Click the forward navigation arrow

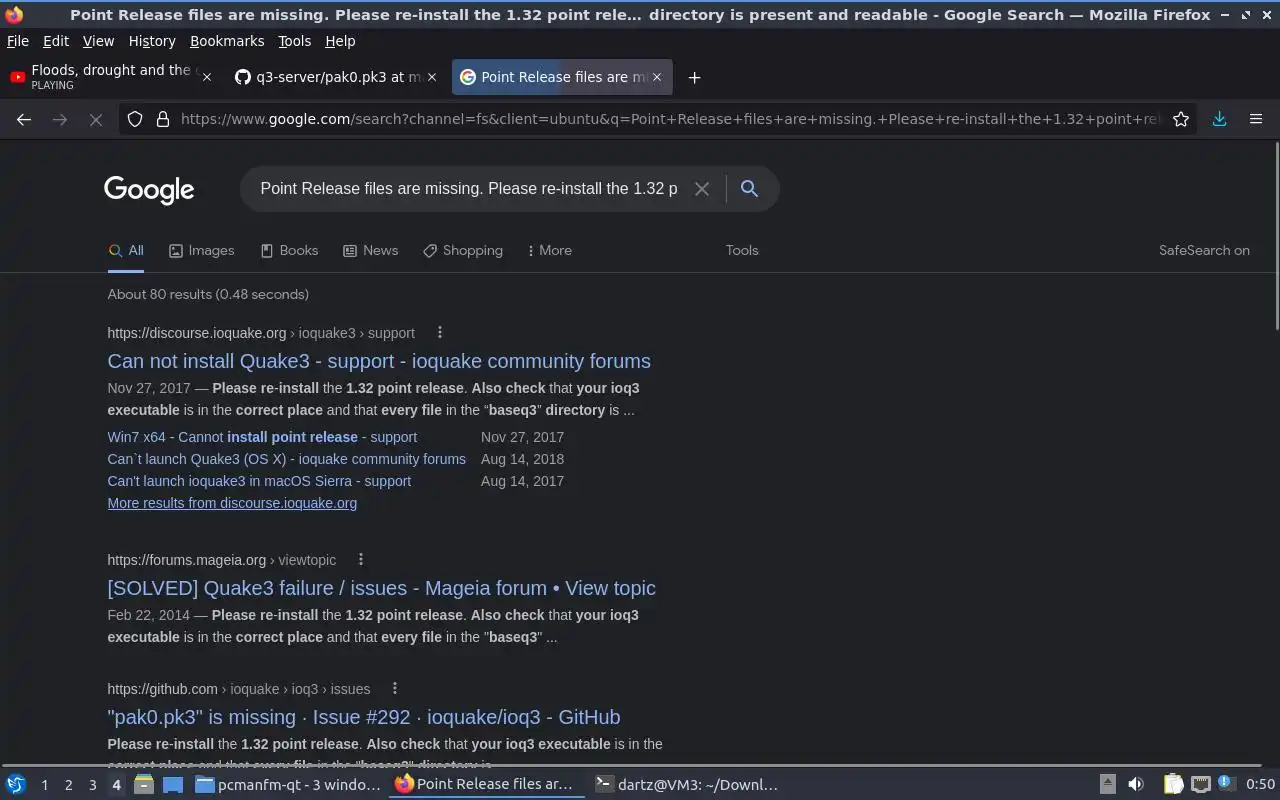pyautogui.click(x=60, y=119)
